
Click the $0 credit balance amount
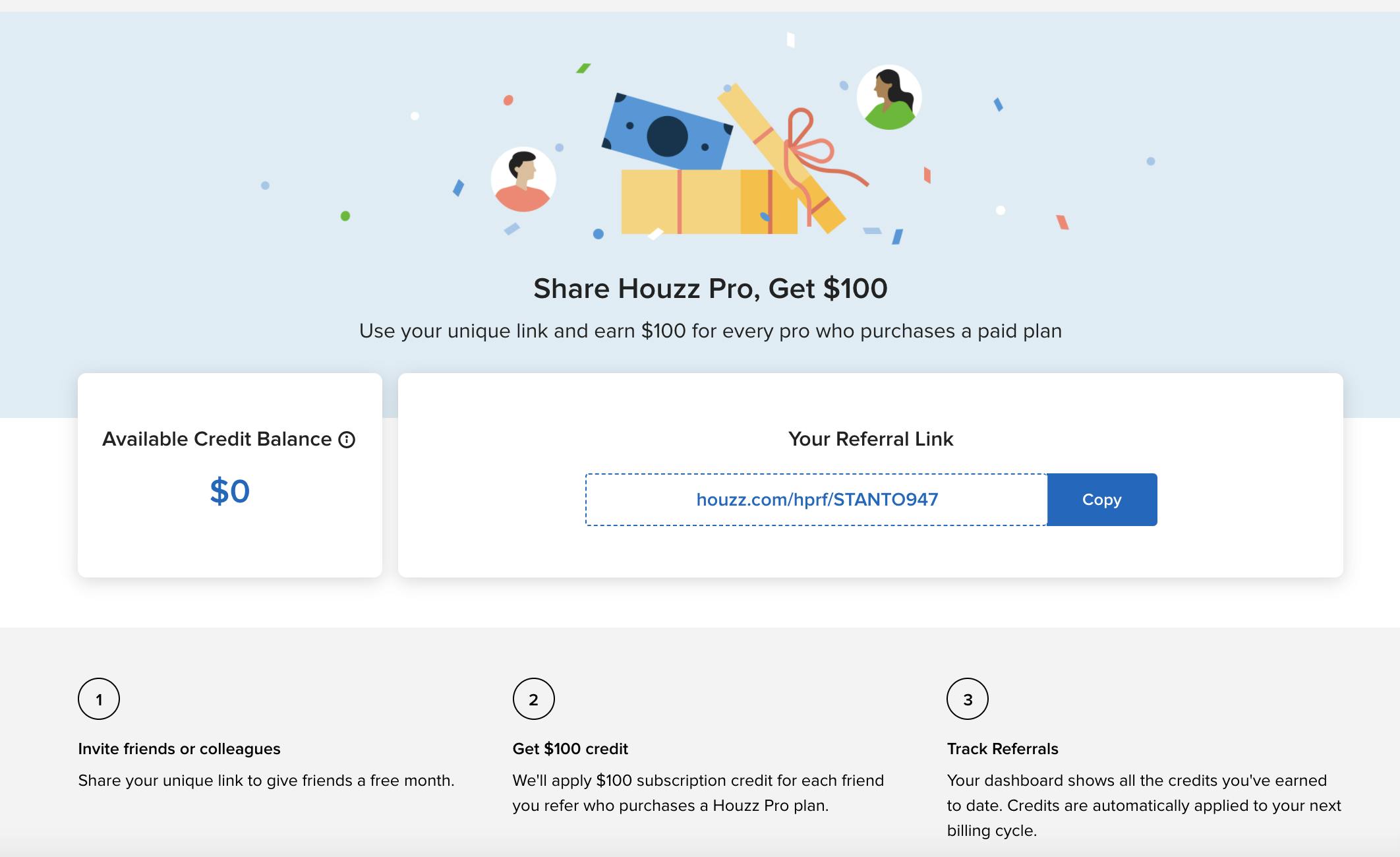(x=230, y=491)
